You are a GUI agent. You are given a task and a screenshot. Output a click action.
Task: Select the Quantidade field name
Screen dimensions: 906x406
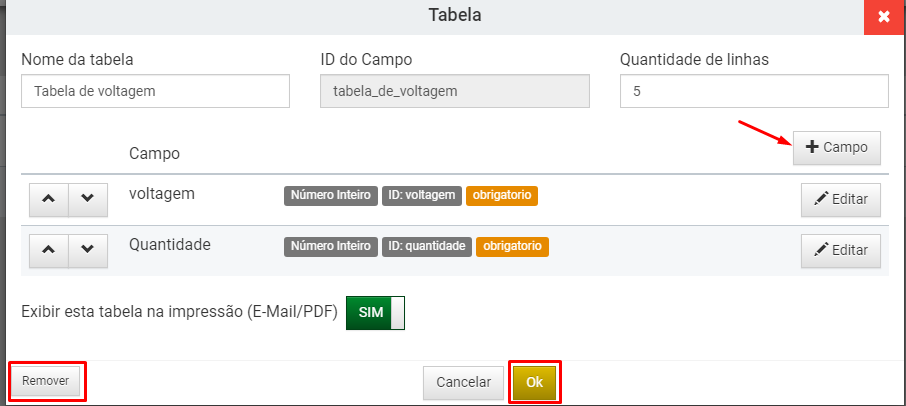tap(170, 245)
